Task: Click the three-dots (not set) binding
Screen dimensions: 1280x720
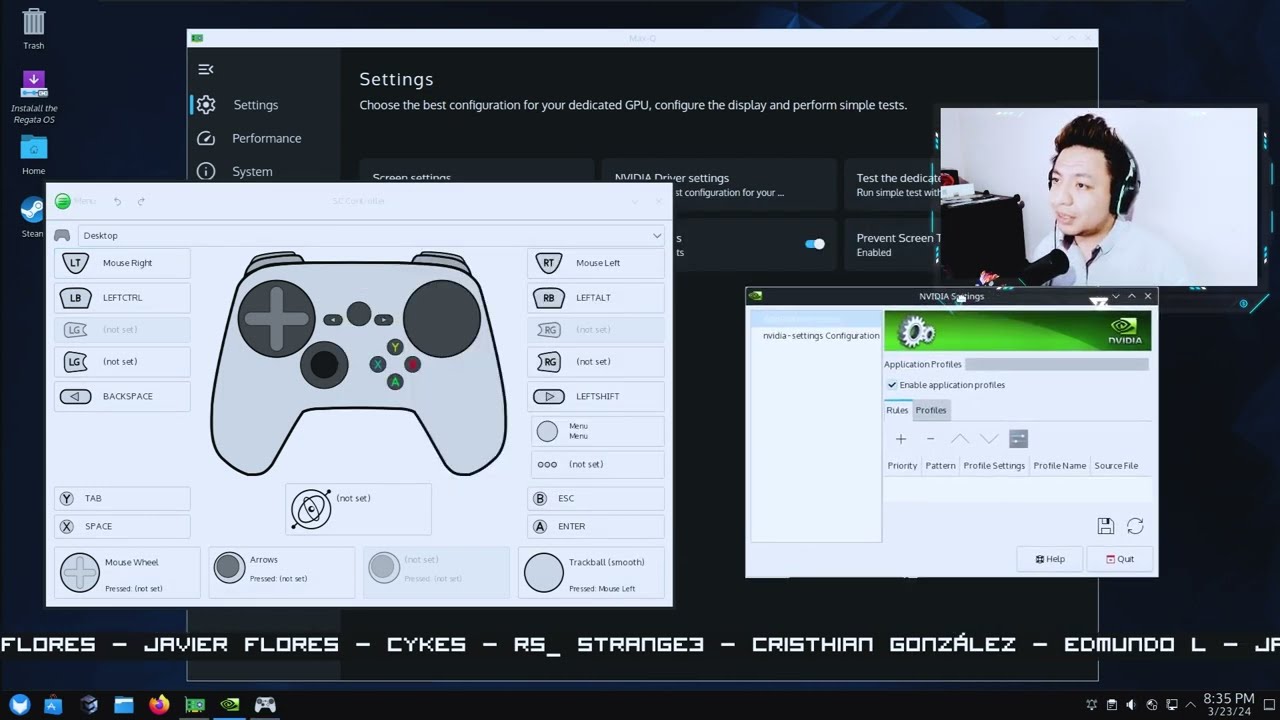Action: pos(596,464)
